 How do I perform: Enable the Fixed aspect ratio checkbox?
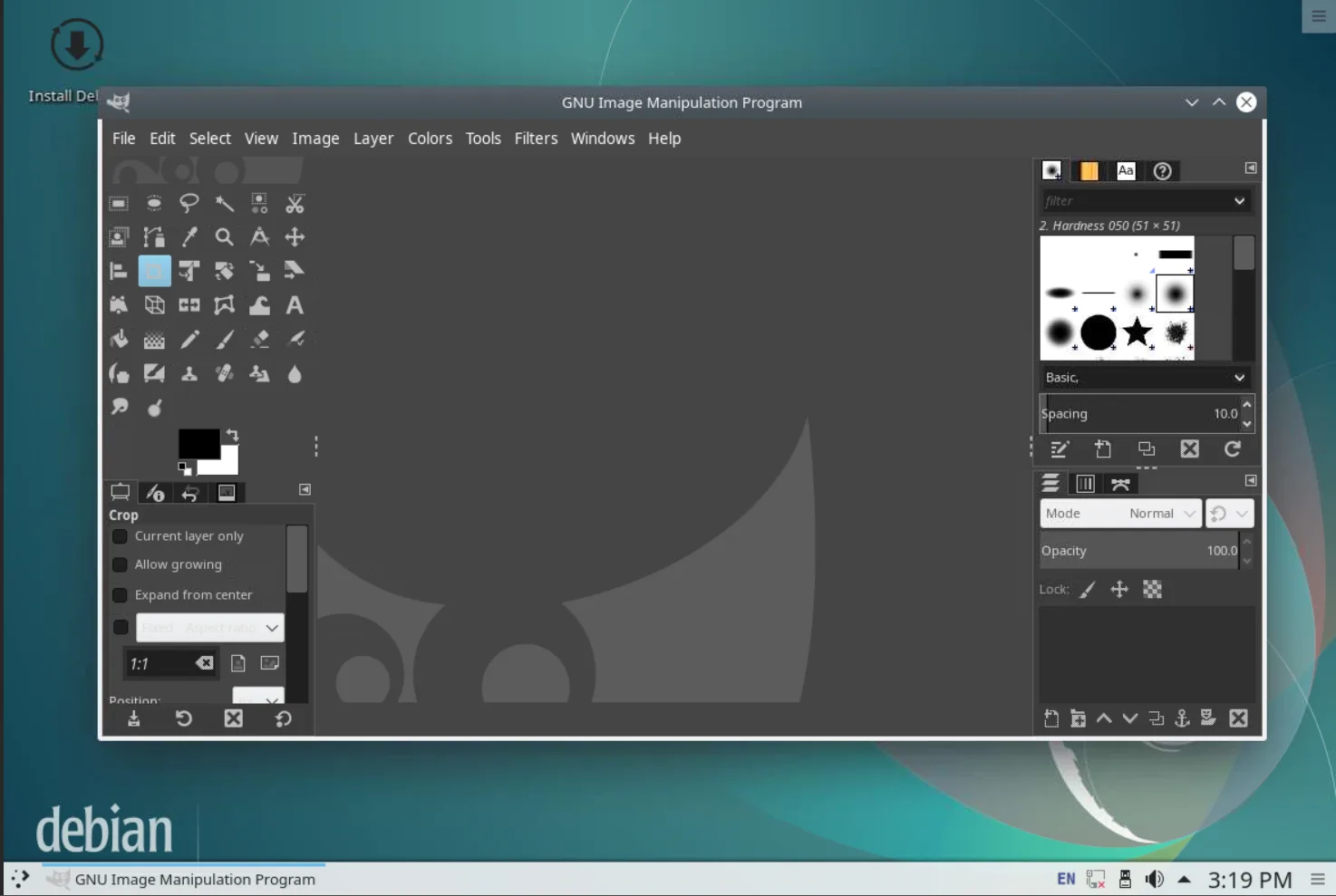point(121,627)
